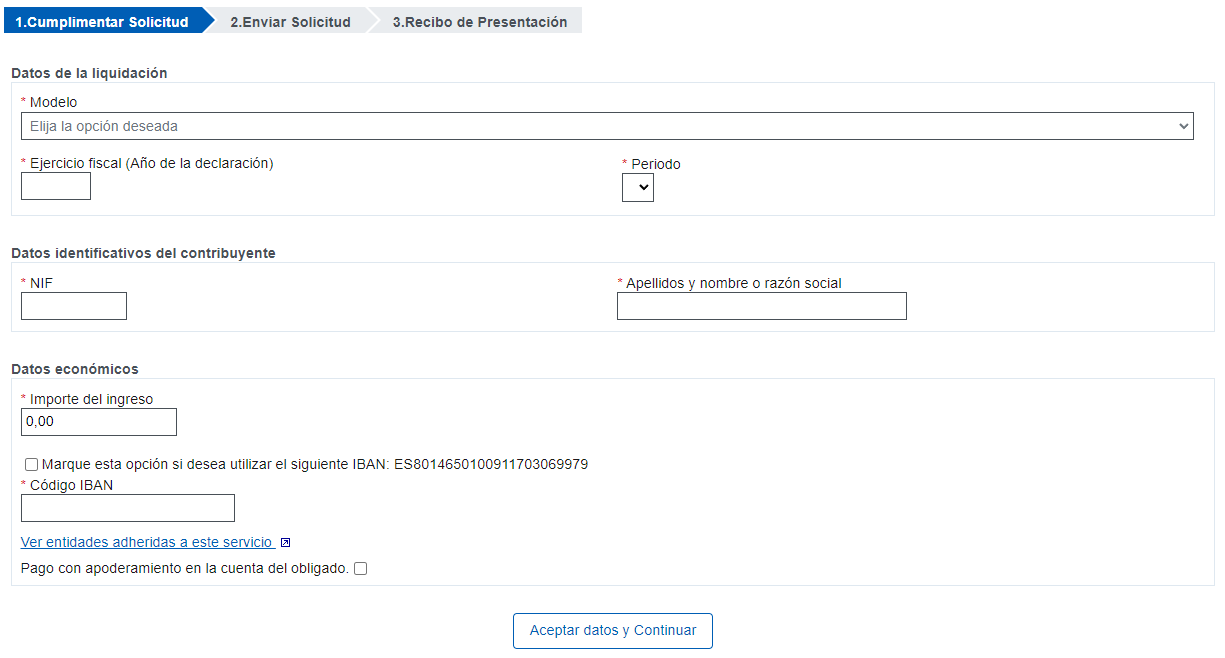Switch to the 1.Cumplimentar Solicitud step
This screenshot has width=1225, height=658.
point(102,22)
